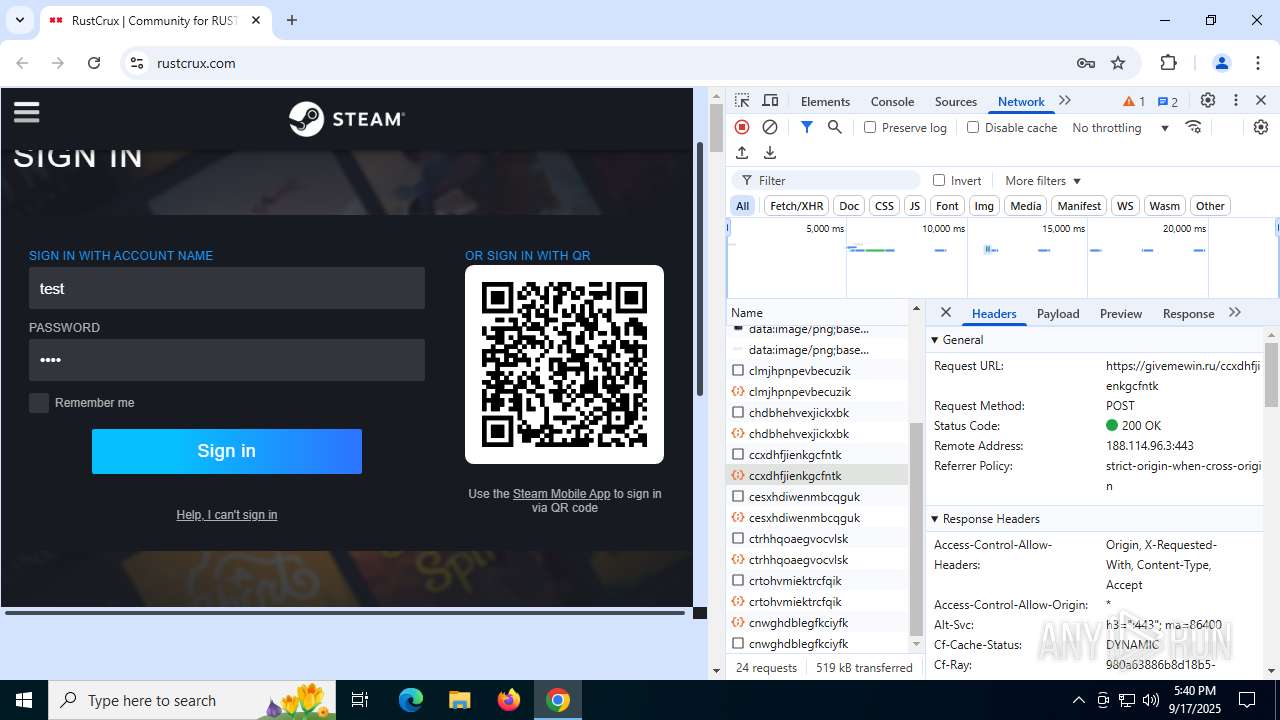This screenshot has width=1280, height=720.
Task: Expand the More filters dropdown
Action: [1043, 181]
